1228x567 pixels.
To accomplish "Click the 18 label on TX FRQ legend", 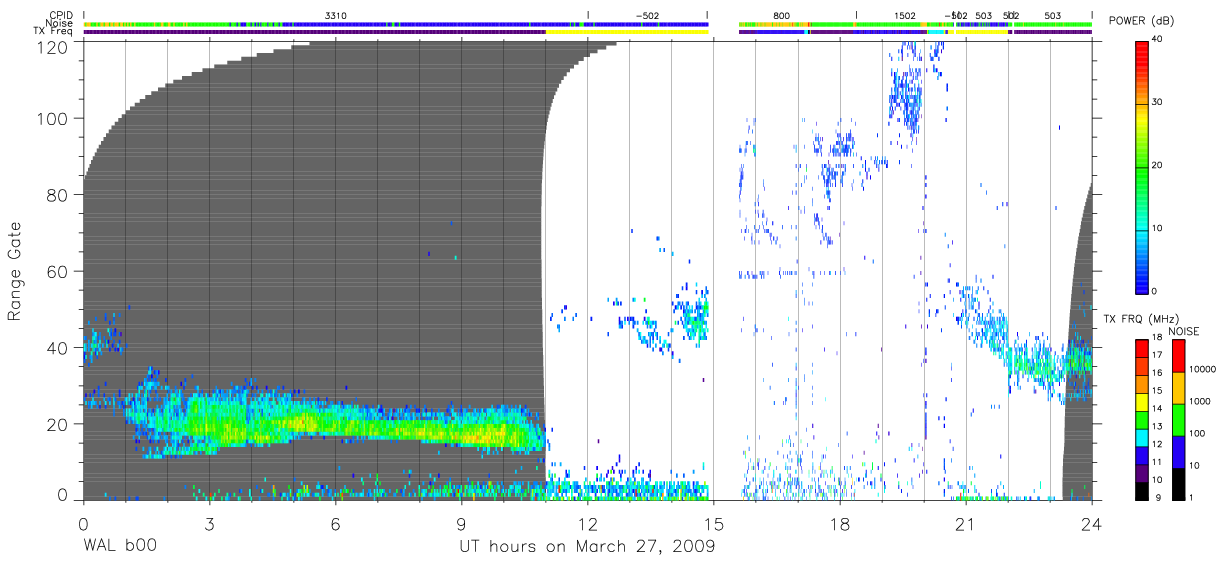I will coord(1157,337).
